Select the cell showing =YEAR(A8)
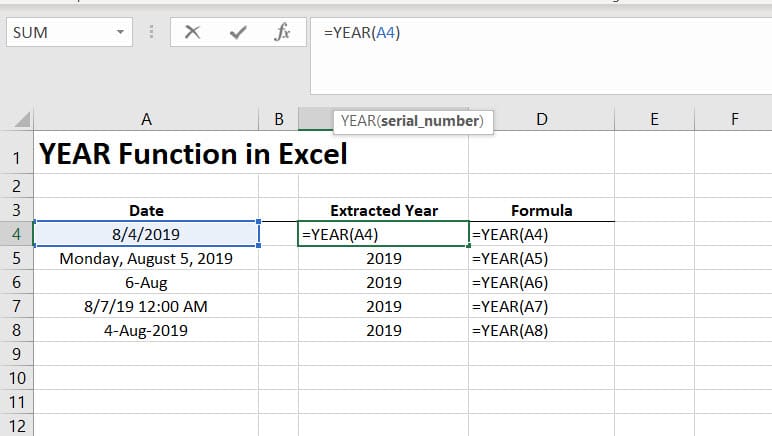This screenshot has width=772, height=436. [x=541, y=330]
